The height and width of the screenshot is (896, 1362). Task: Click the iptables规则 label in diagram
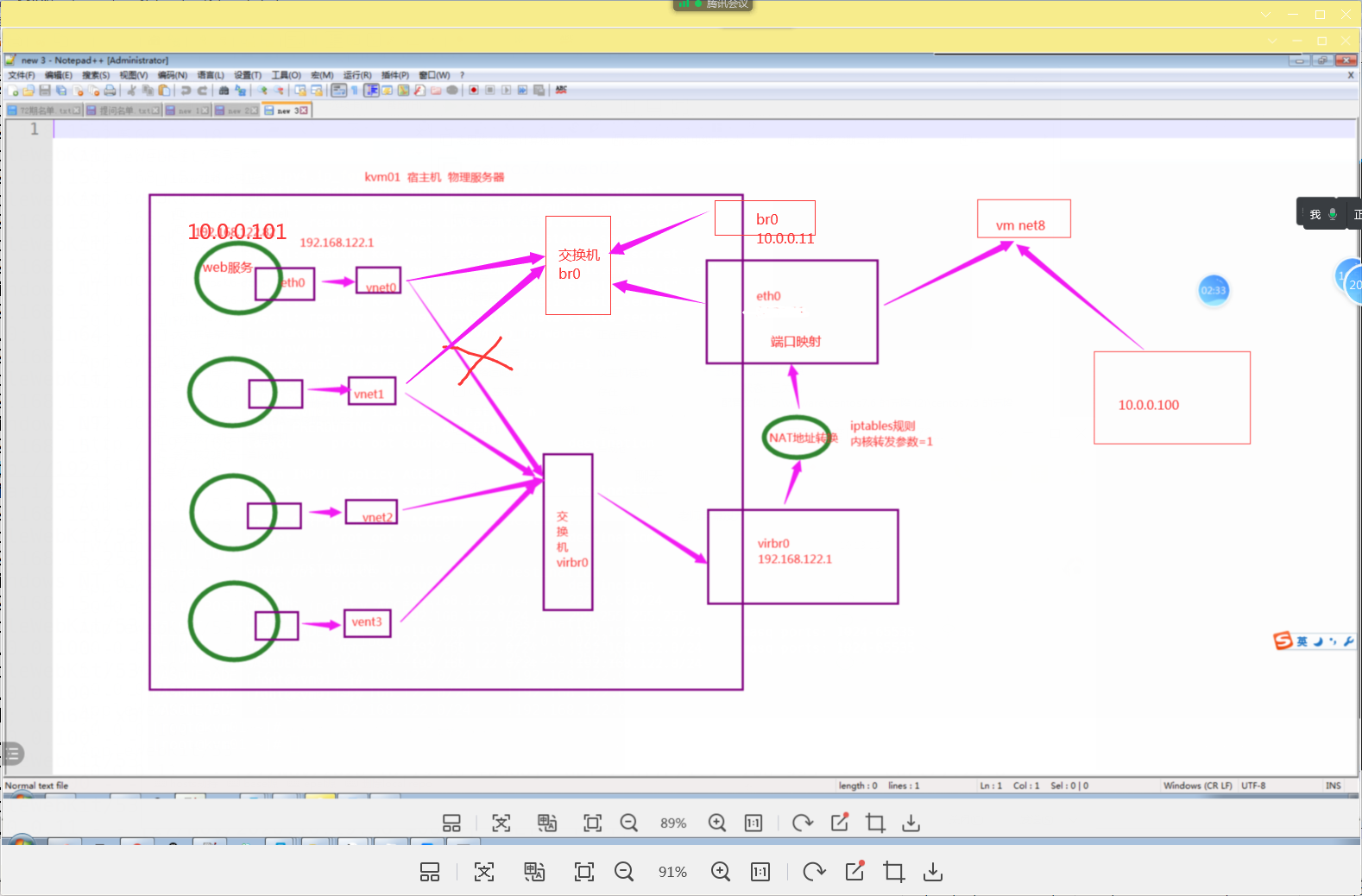[882, 426]
